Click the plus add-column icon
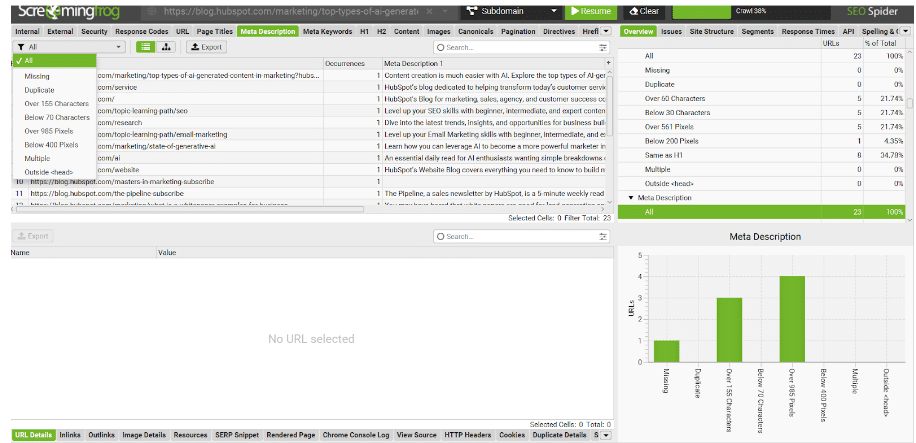The image size is (916, 443). [609, 63]
